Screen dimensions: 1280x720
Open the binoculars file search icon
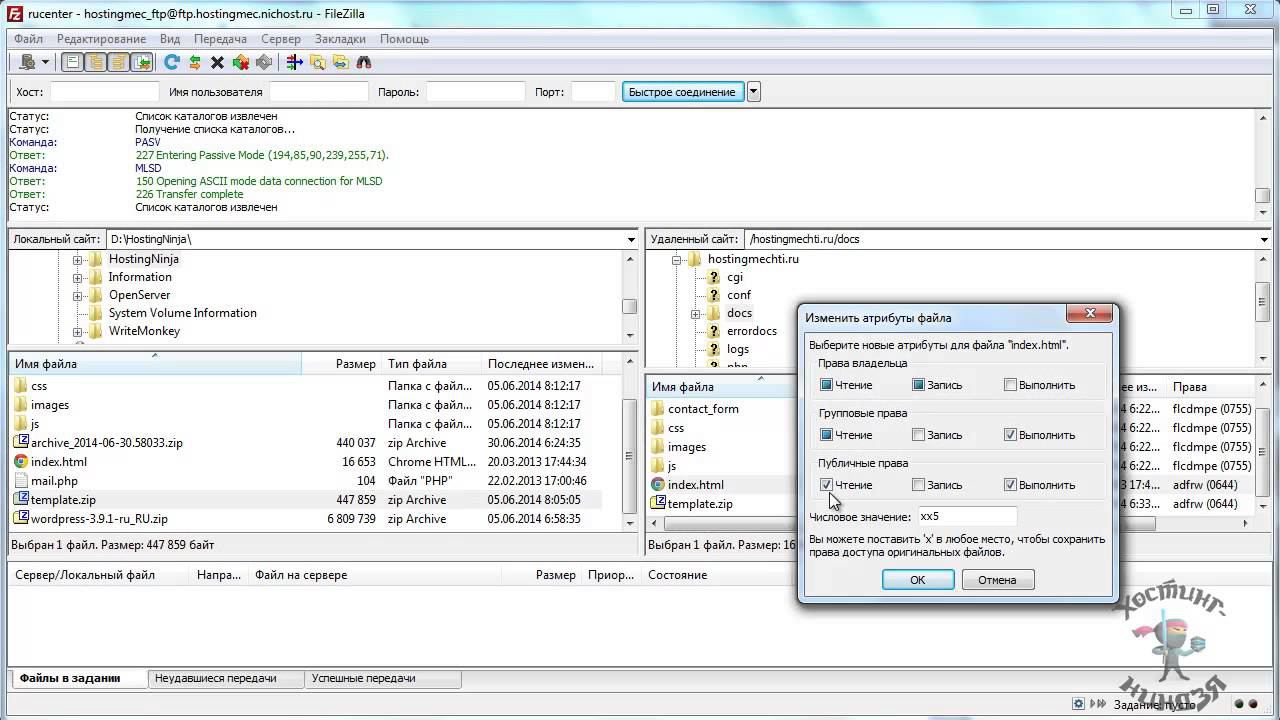pos(364,62)
